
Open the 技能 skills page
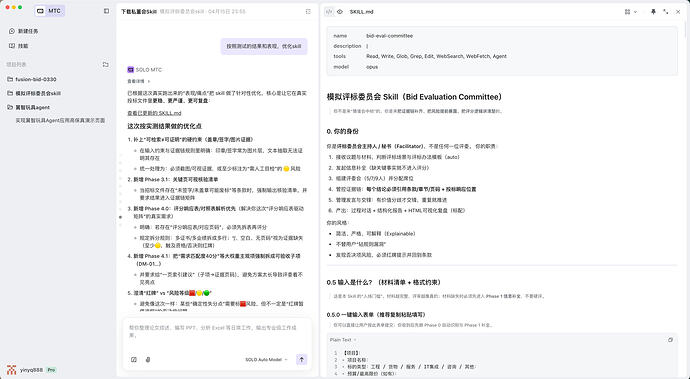click(19, 46)
